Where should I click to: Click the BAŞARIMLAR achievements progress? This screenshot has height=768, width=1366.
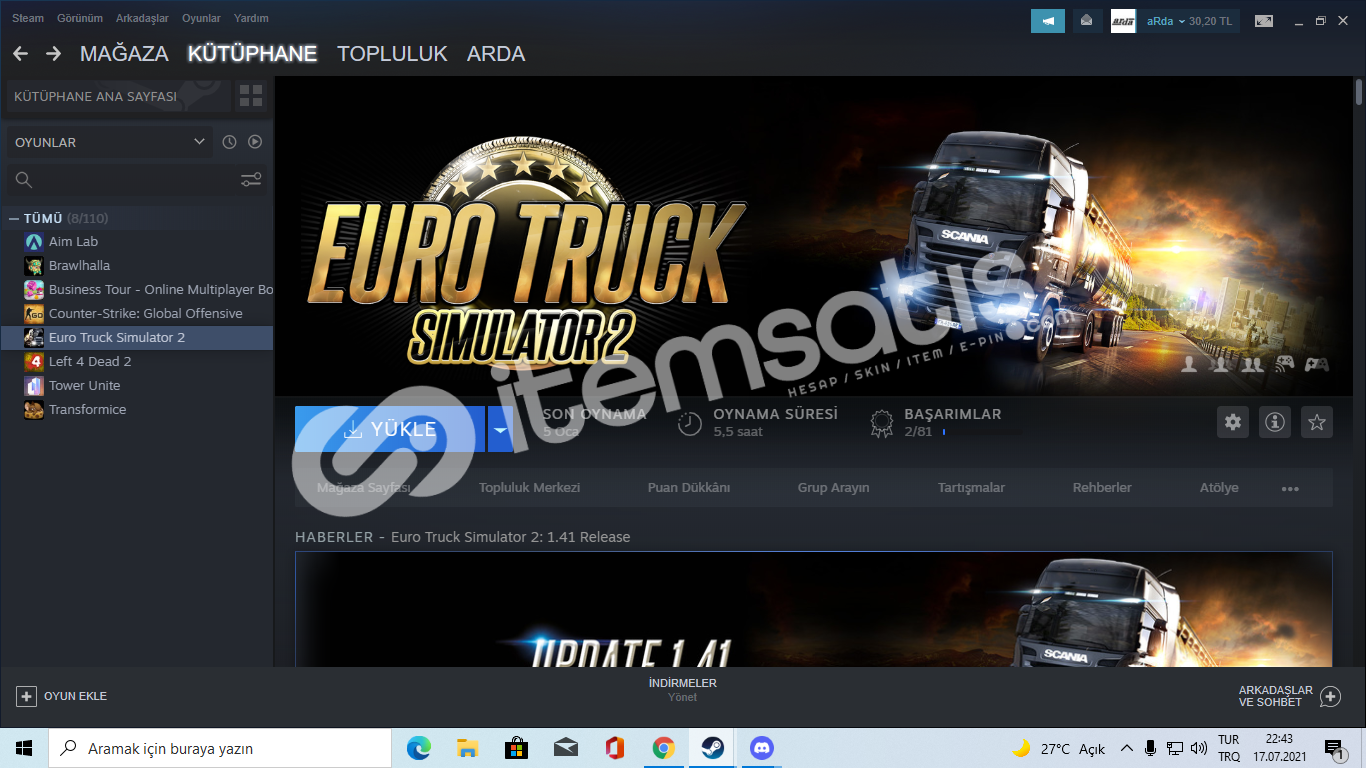coord(935,423)
